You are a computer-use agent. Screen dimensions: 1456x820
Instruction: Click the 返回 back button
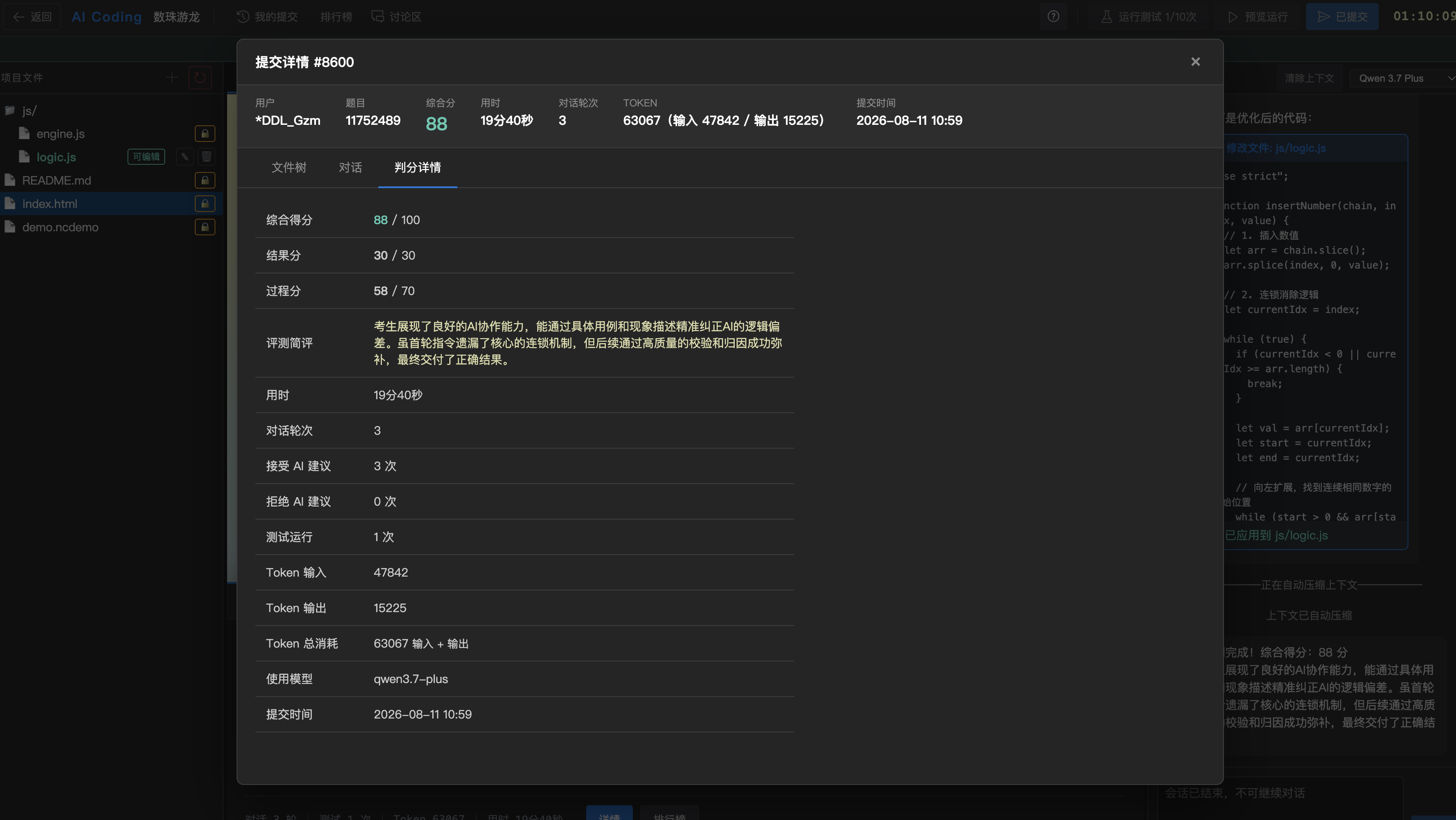[32, 17]
